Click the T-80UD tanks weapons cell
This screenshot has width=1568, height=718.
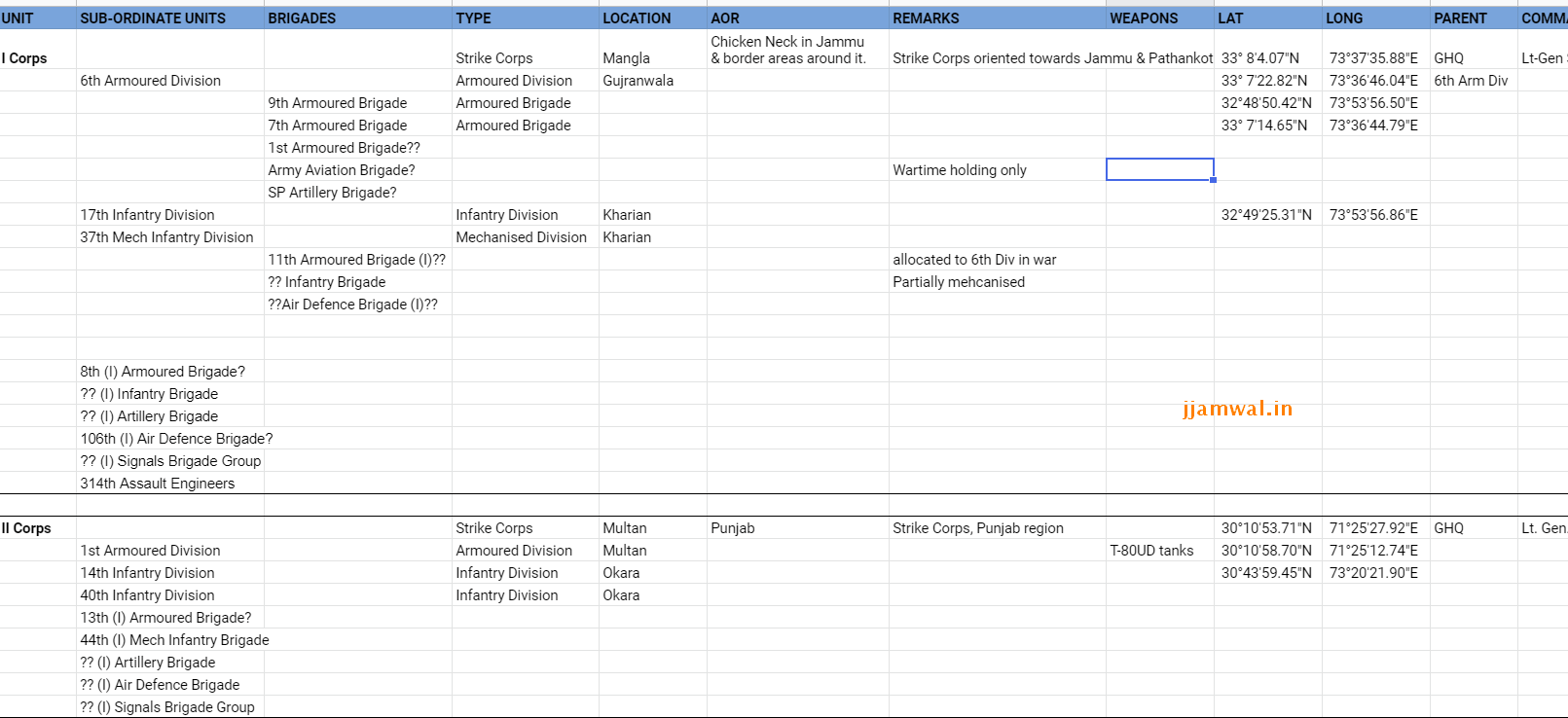point(1160,551)
